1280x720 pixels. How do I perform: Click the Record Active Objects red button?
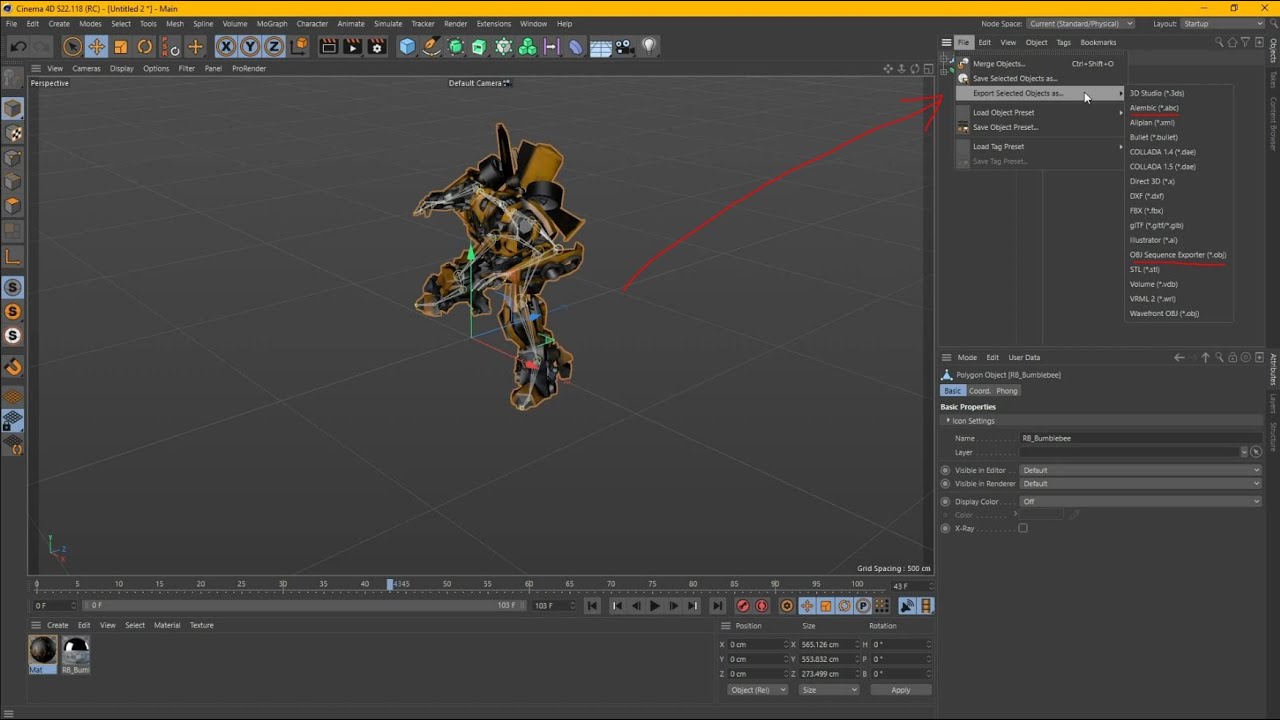[743, 606]
